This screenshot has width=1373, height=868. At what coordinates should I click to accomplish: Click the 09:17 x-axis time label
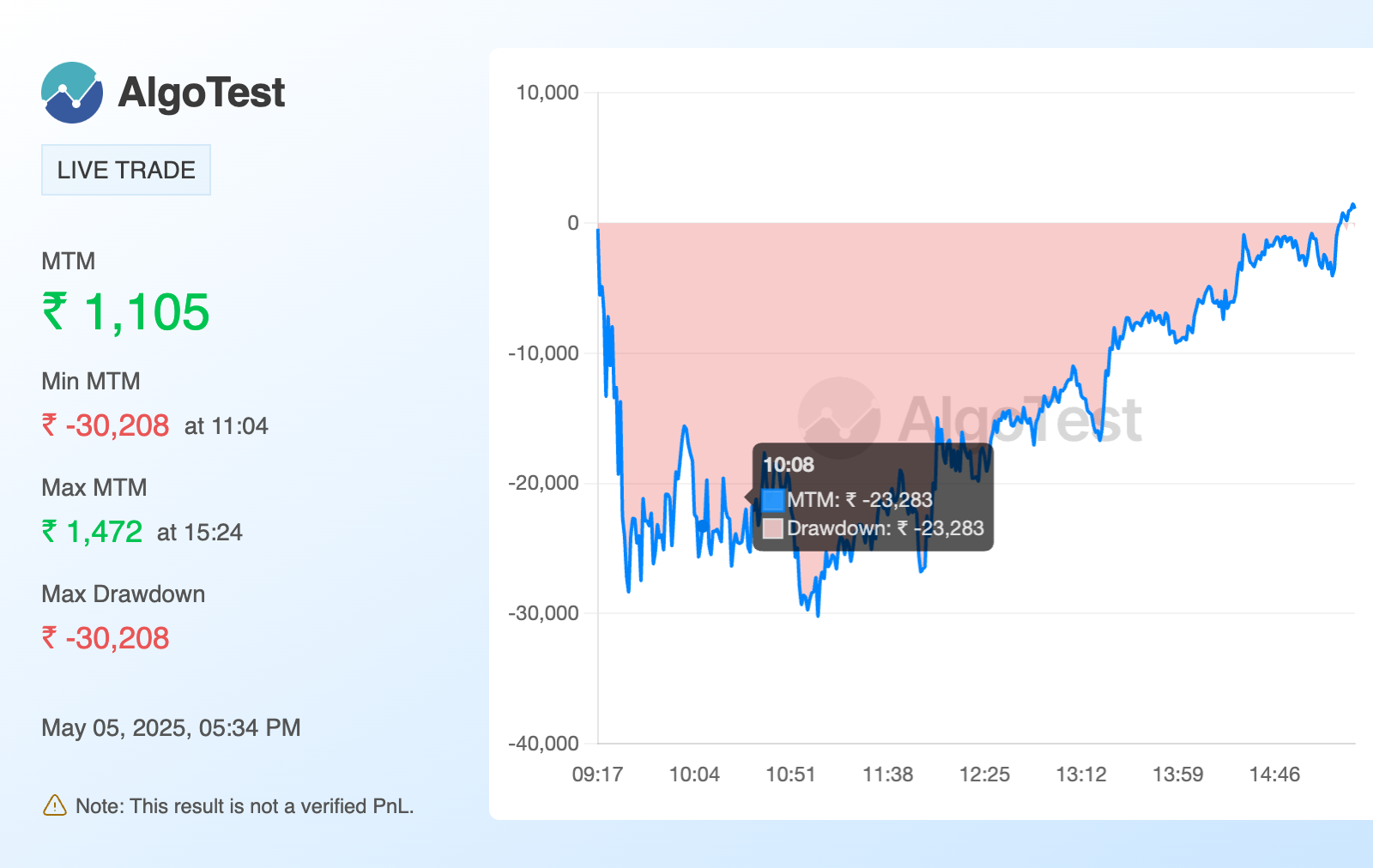597,775
